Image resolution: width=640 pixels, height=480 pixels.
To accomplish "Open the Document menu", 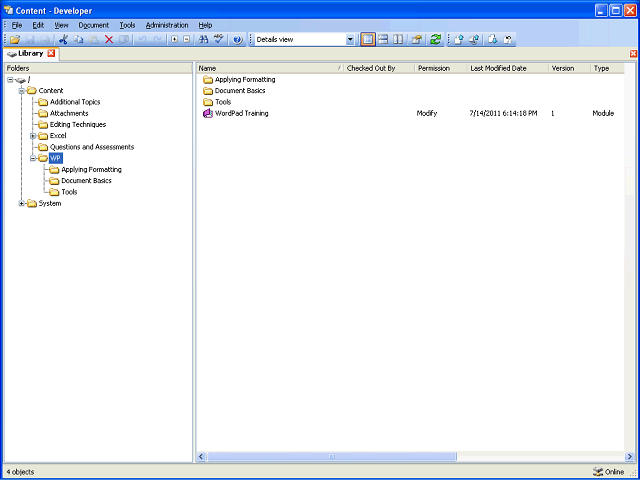I will point(94,25).
